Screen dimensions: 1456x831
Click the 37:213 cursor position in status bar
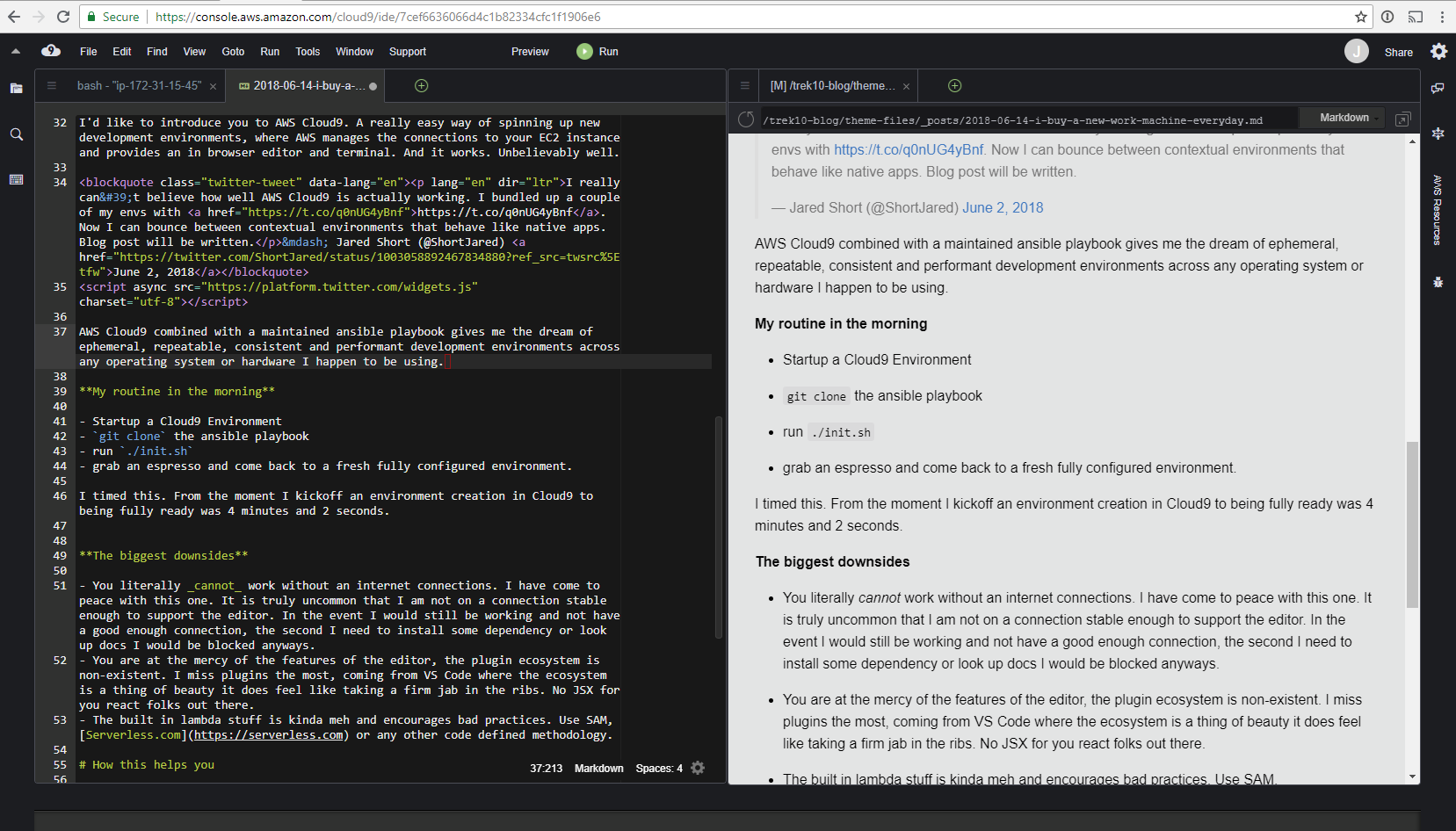[x=546, y=769]
